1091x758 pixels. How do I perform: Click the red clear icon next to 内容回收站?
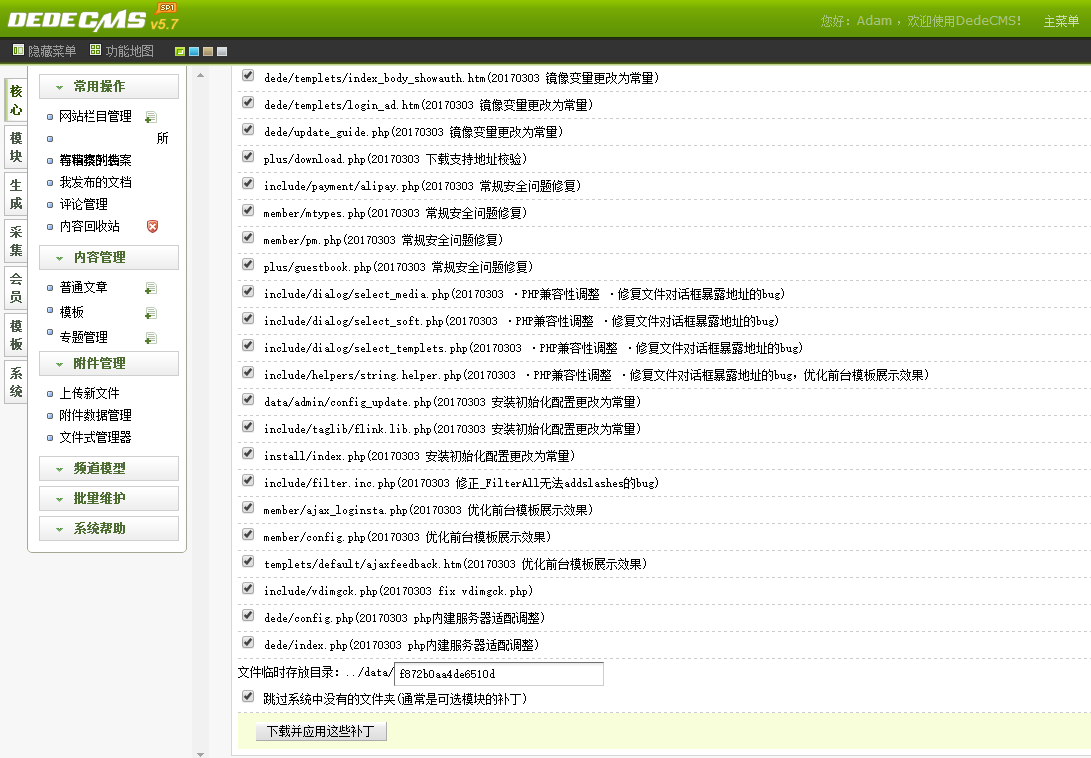coord(152,226)
